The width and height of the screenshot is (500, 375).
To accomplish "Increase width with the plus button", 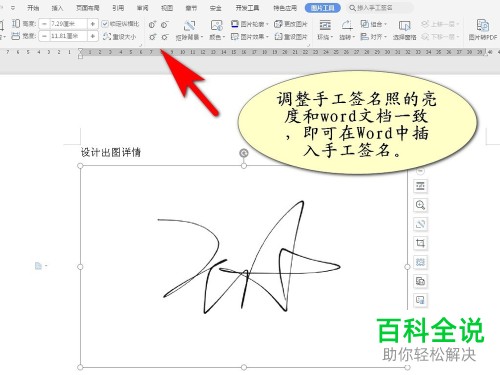I will click(93, 36).
